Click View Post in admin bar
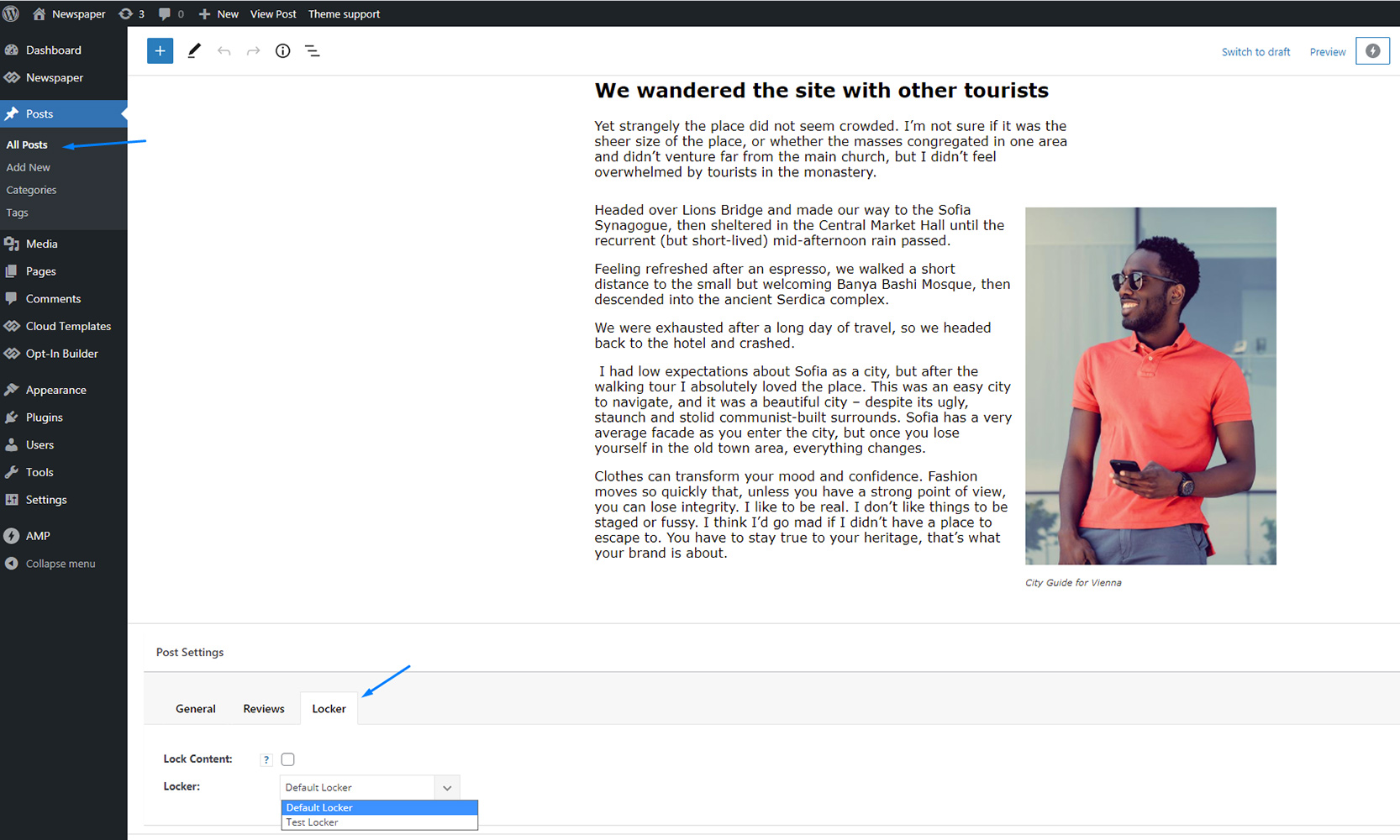 [x=273, y=13]
